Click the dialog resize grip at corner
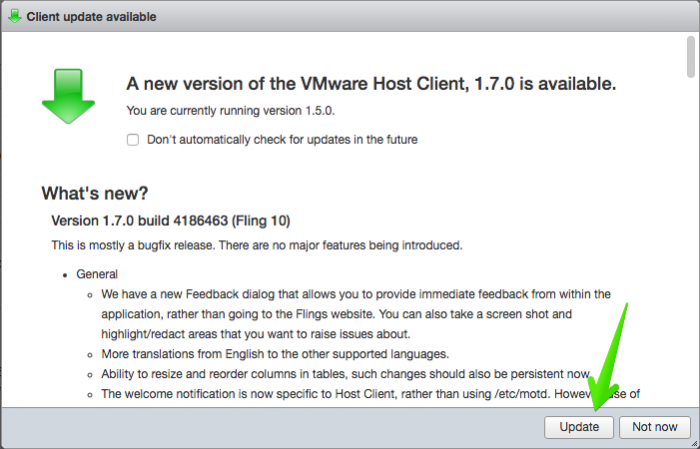 click(x=695, y=444)
